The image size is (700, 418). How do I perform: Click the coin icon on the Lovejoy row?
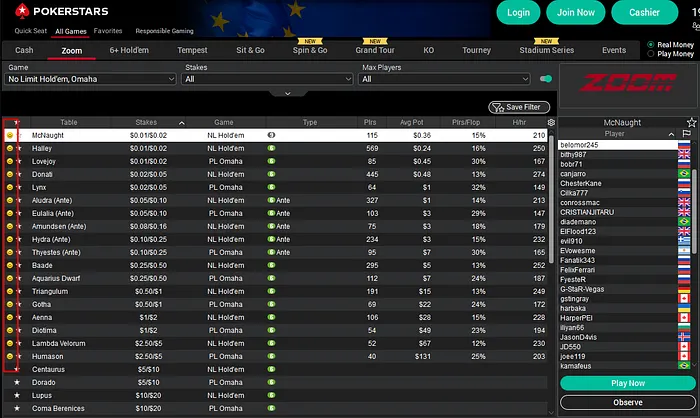(10, 161)
